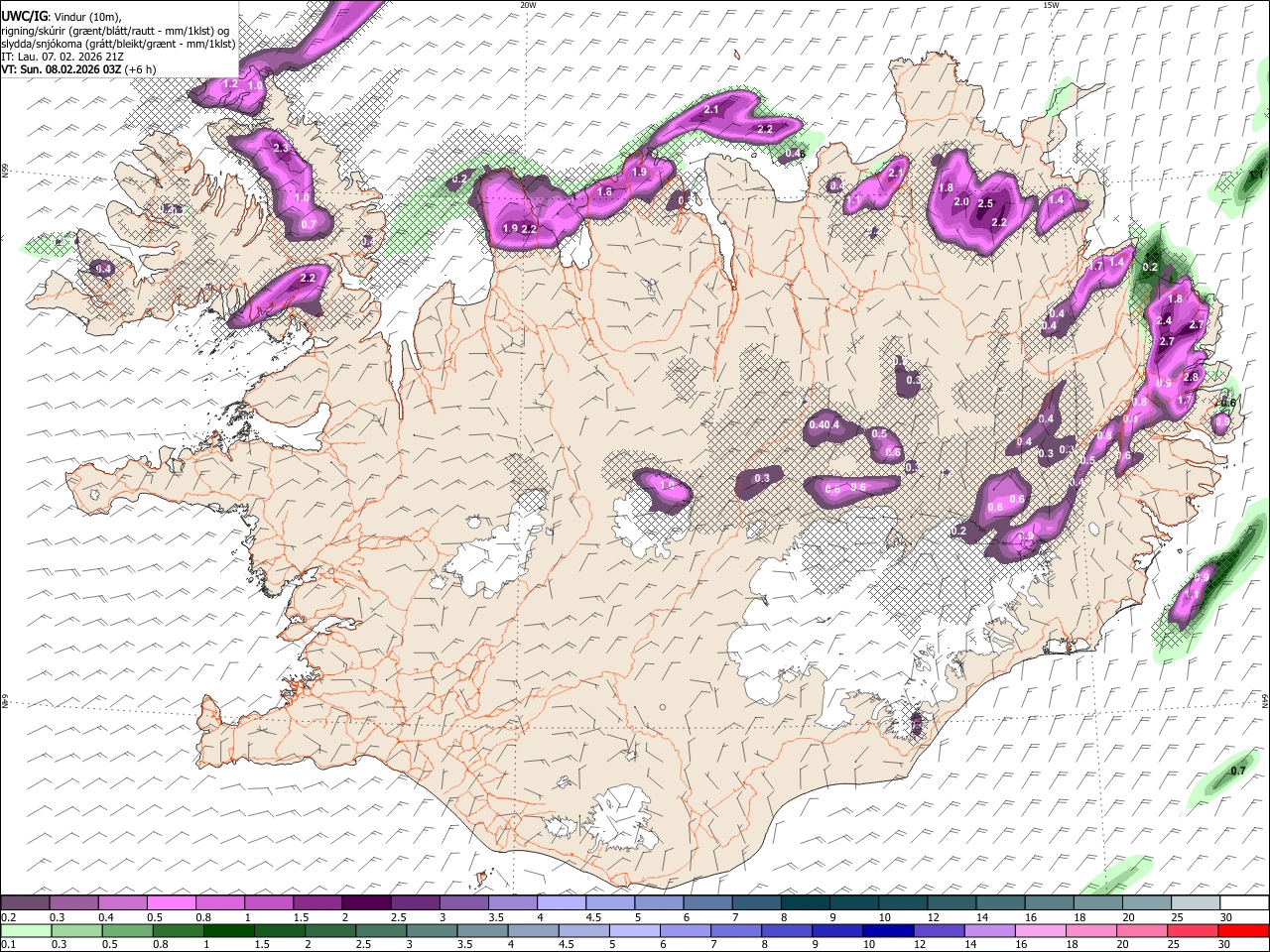Screen dimensions: 1270x952
Task: Click the bright pink 0.5 snowfall legend swatch
Action: click(x=172, y=903)
